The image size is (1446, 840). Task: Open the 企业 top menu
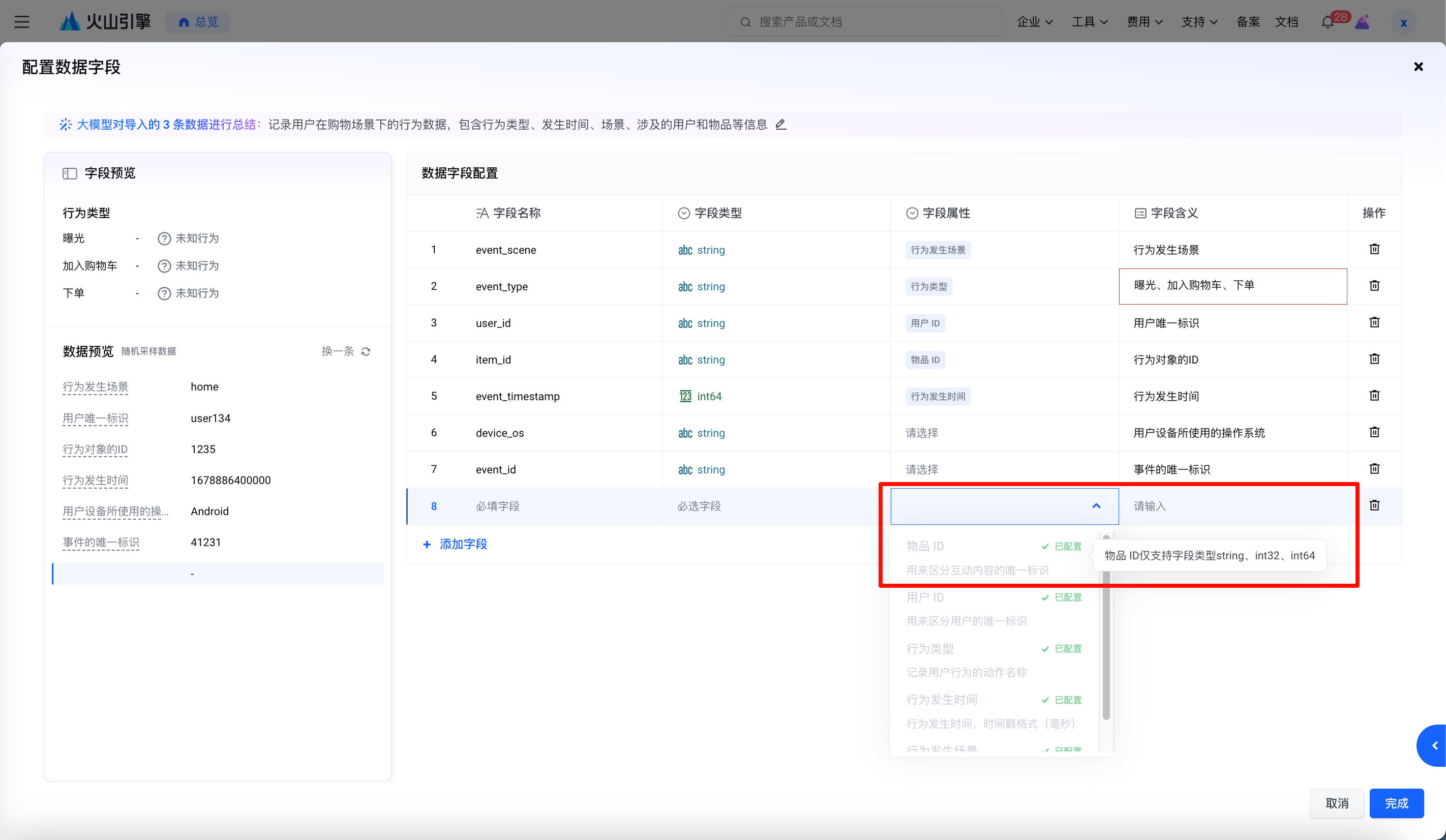(1034, 22)
